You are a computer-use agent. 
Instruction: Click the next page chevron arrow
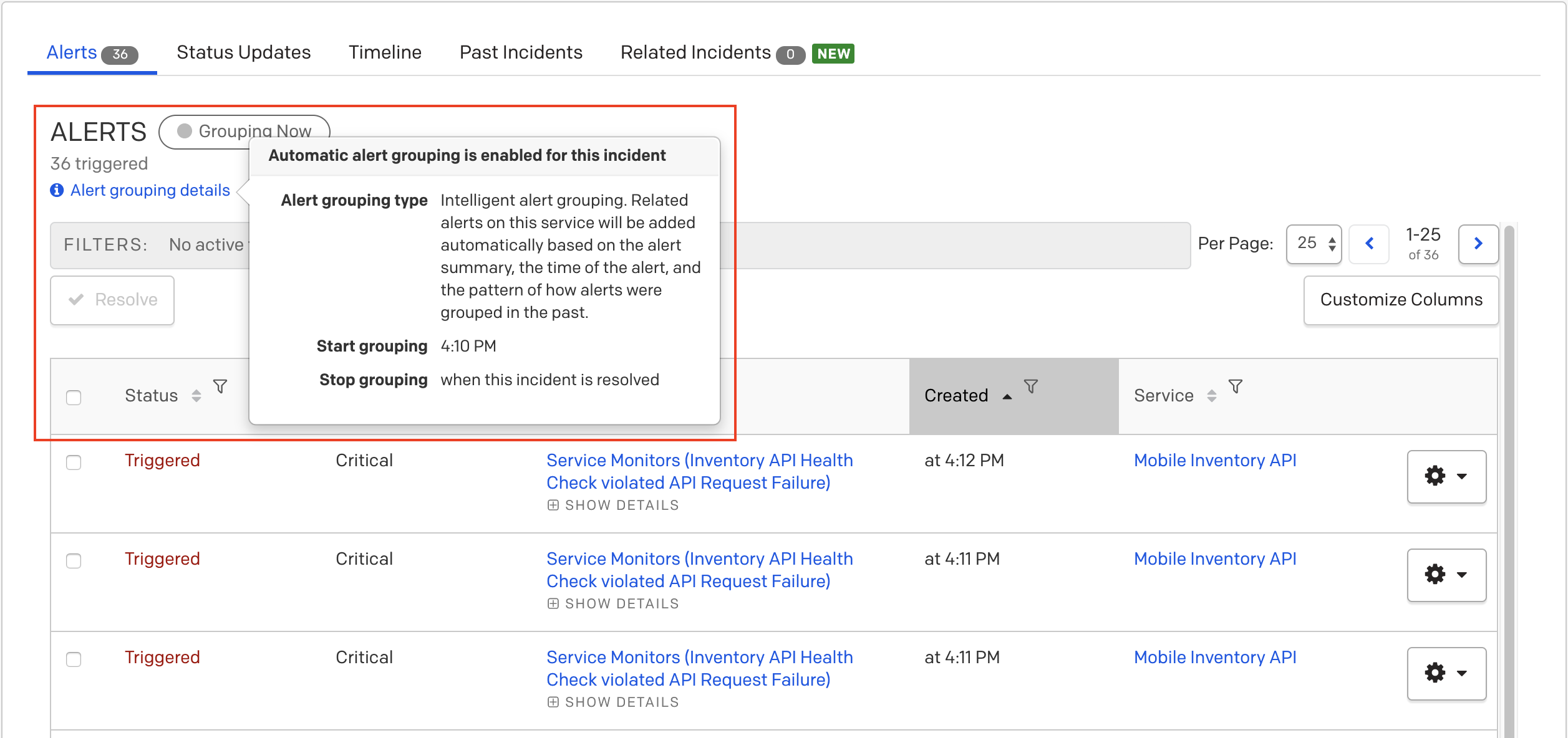[x=1478, y=244]
